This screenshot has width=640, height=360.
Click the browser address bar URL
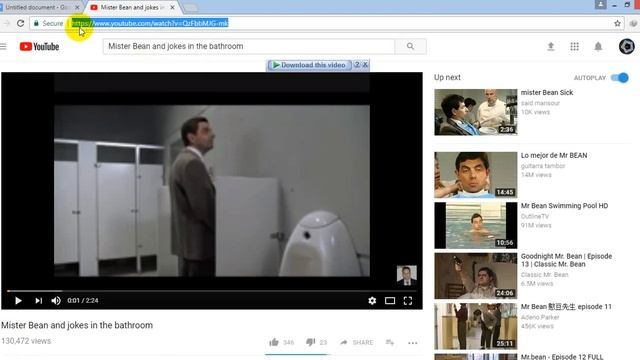pyautogui.click(x=150, y=23)
